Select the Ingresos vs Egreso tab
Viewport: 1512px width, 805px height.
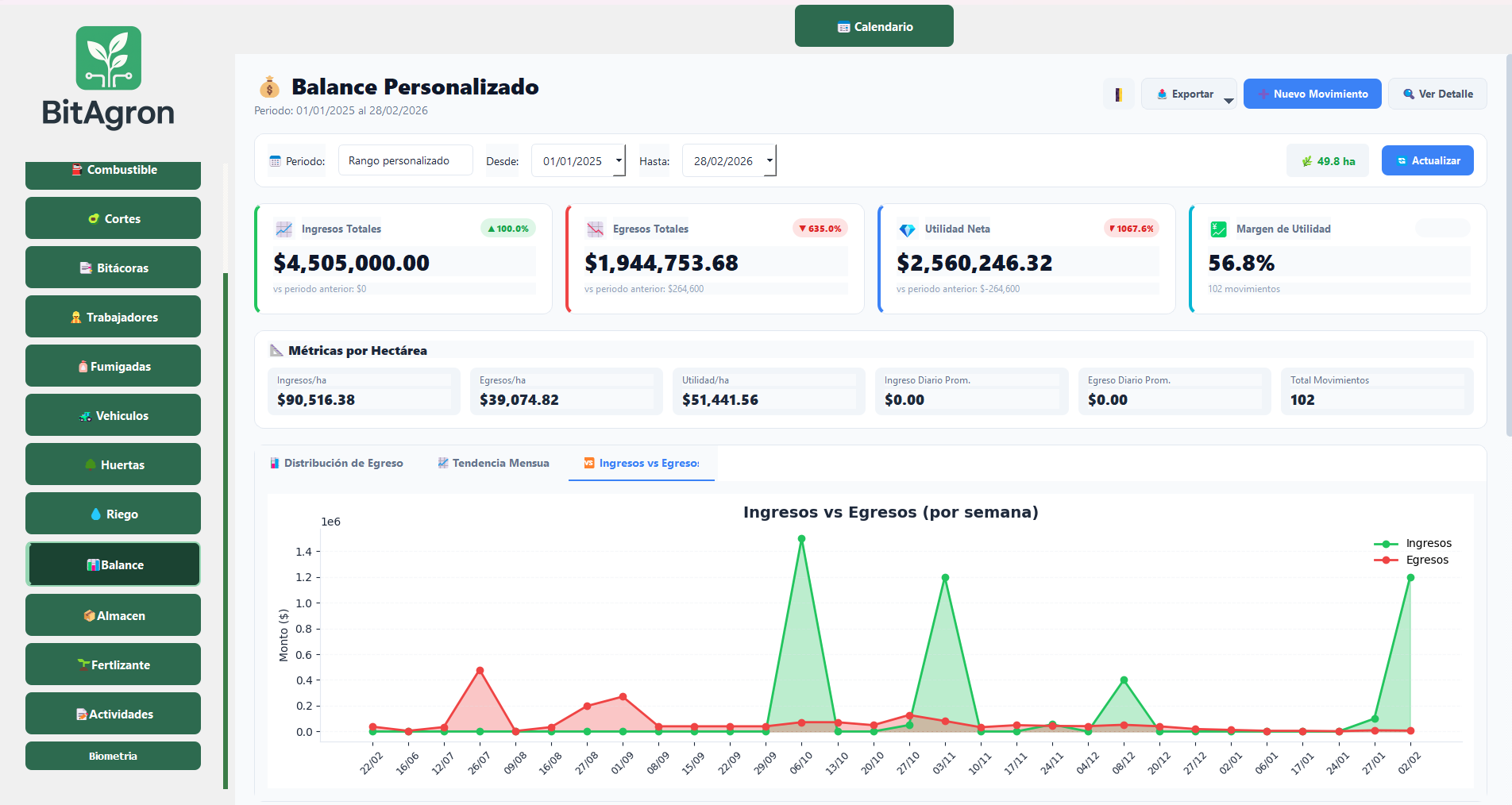pyautogui.click(x=642, y=463)
